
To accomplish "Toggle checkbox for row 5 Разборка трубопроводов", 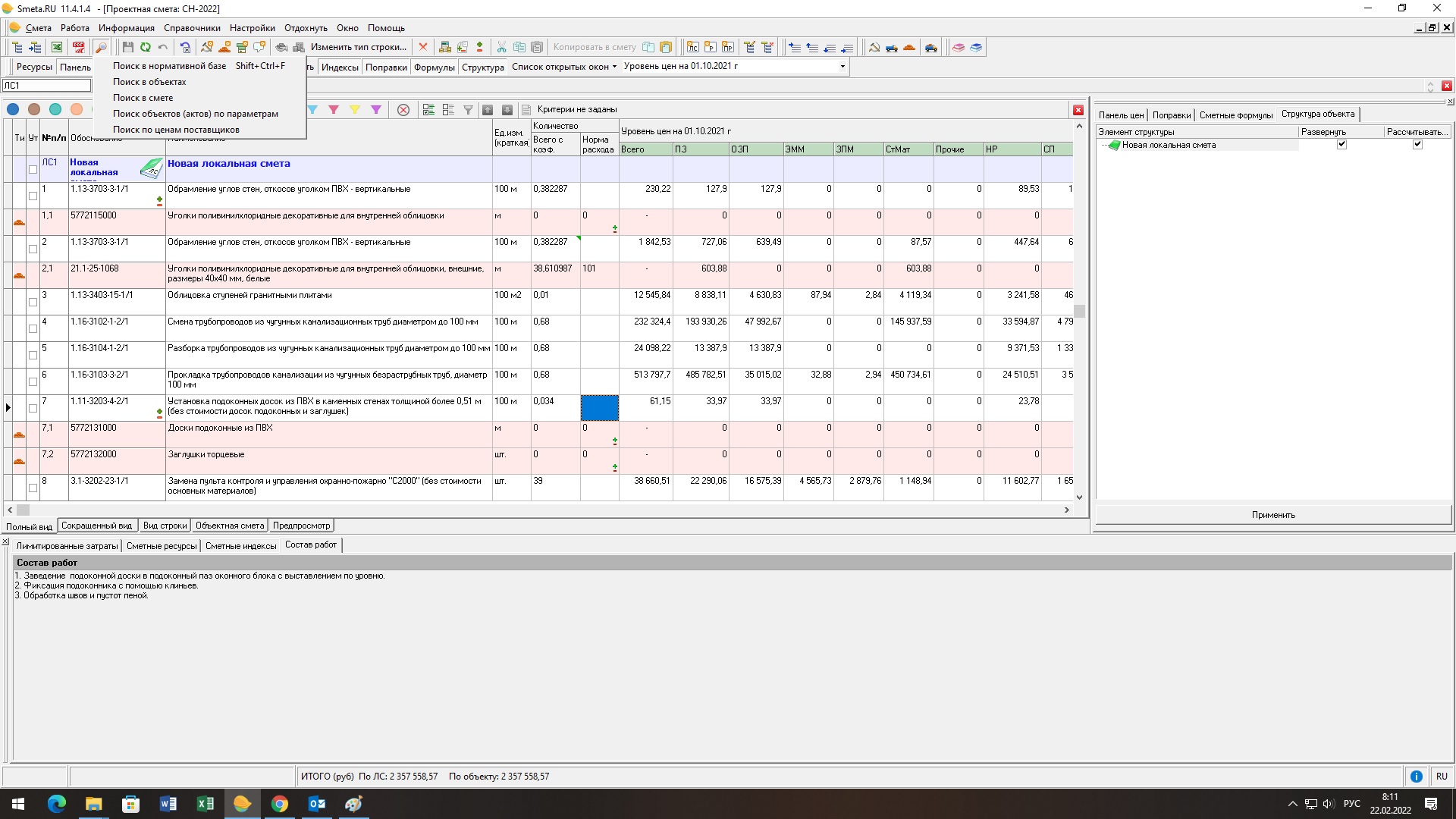I will pos(33,355).
